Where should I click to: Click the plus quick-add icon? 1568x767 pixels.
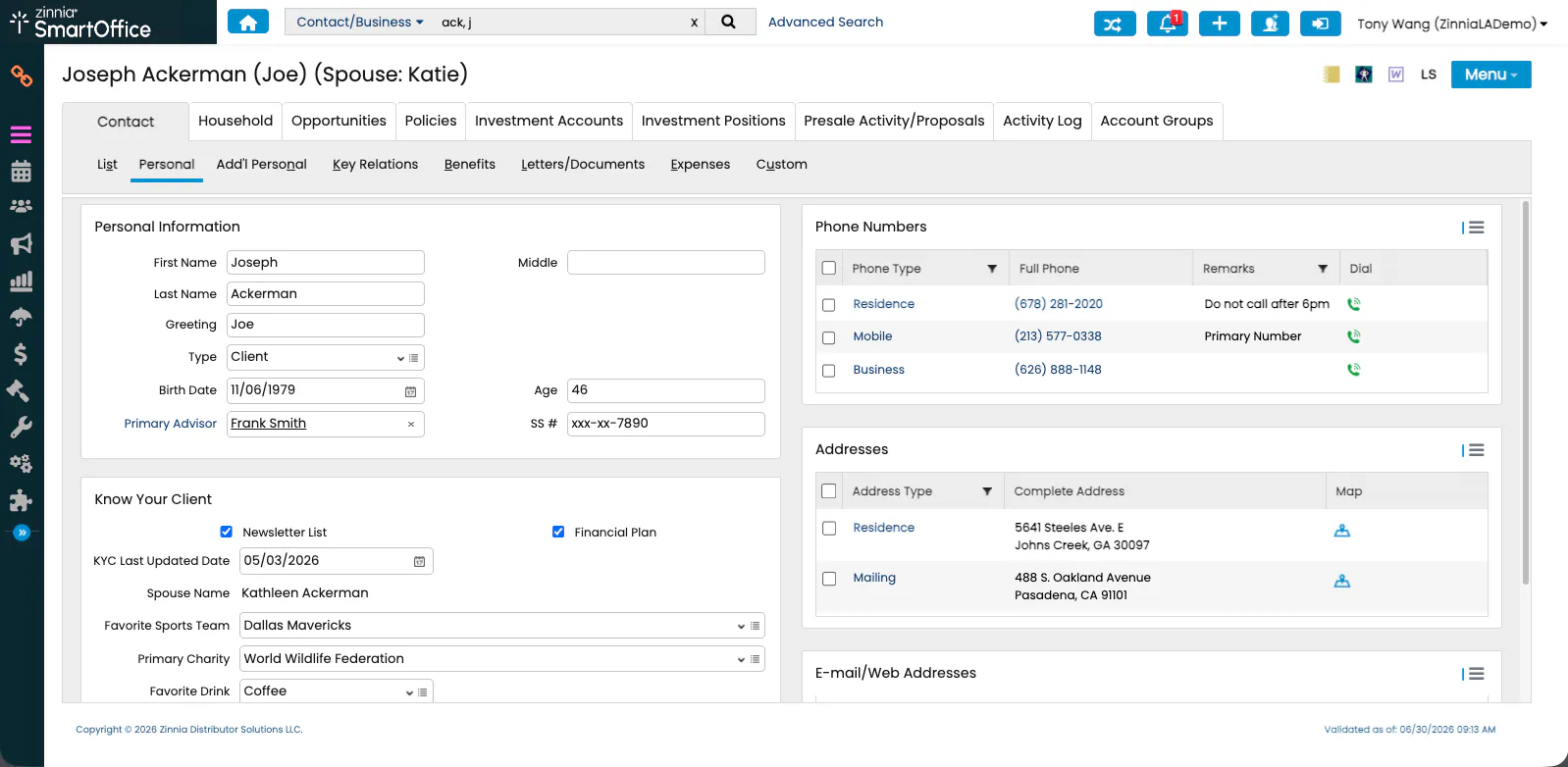pyautogui.click(x=1219, y=24)
